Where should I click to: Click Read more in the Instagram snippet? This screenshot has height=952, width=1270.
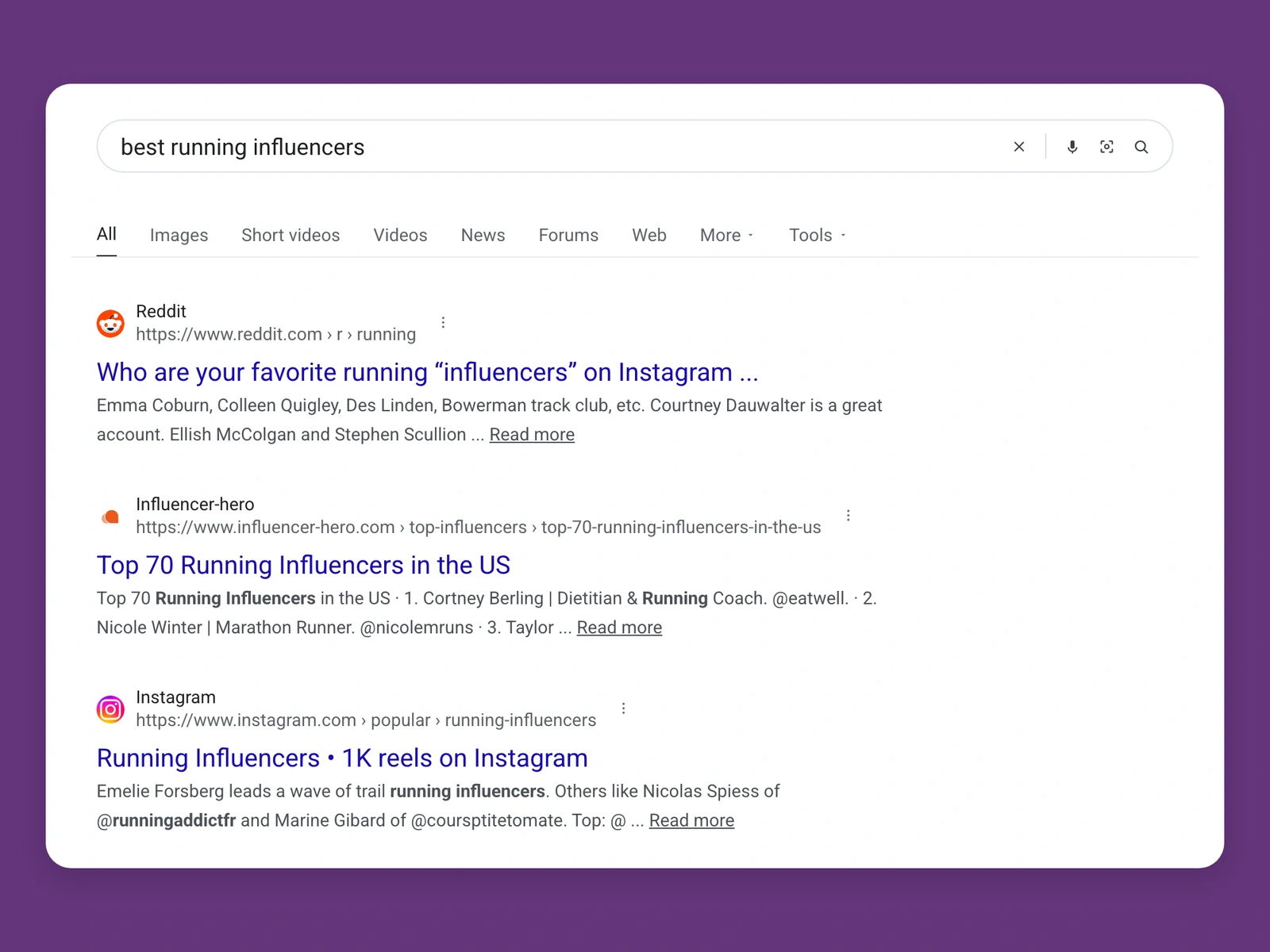pos(691,820)
